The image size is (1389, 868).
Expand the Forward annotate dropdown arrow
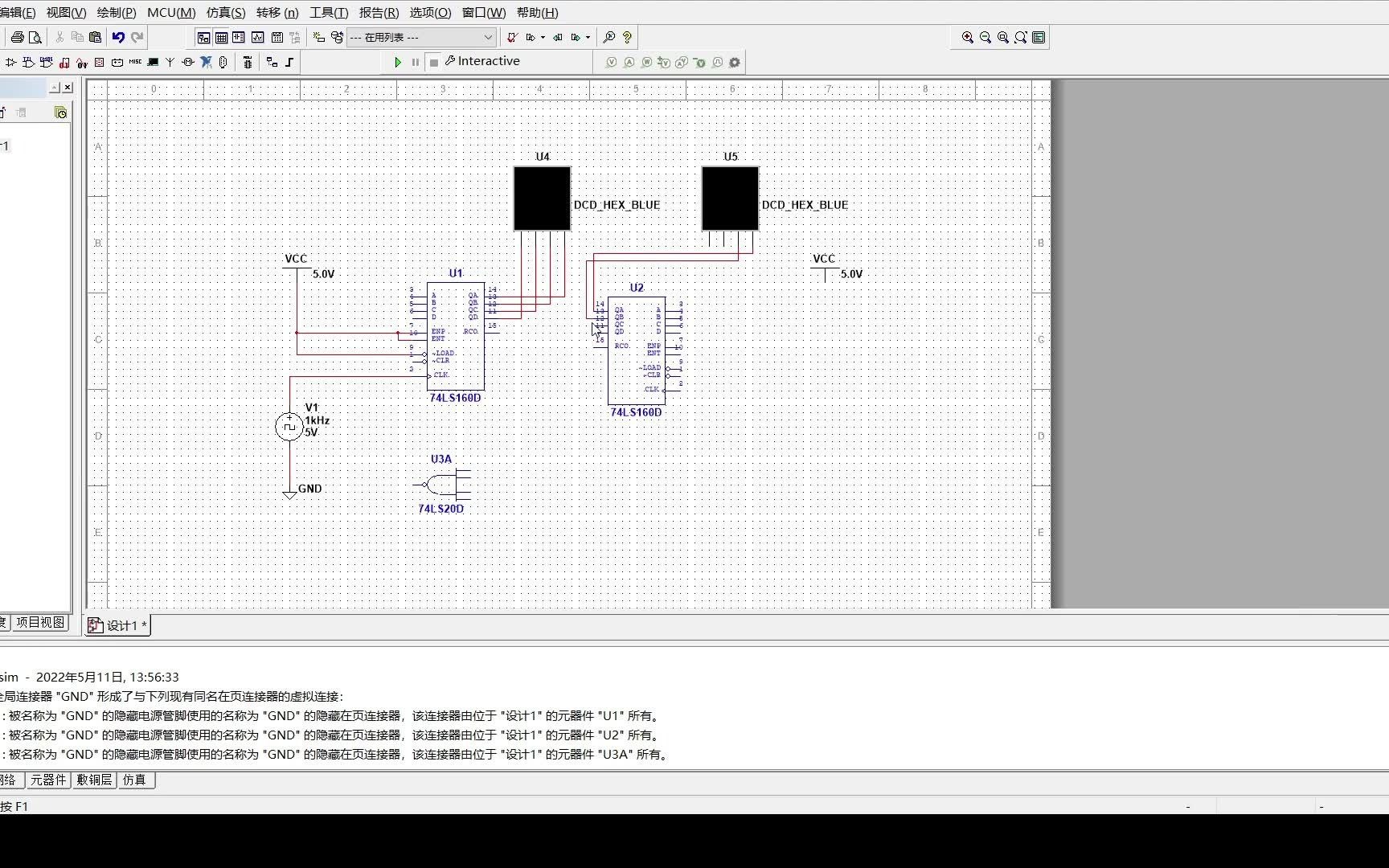click(x=588, y=37)
